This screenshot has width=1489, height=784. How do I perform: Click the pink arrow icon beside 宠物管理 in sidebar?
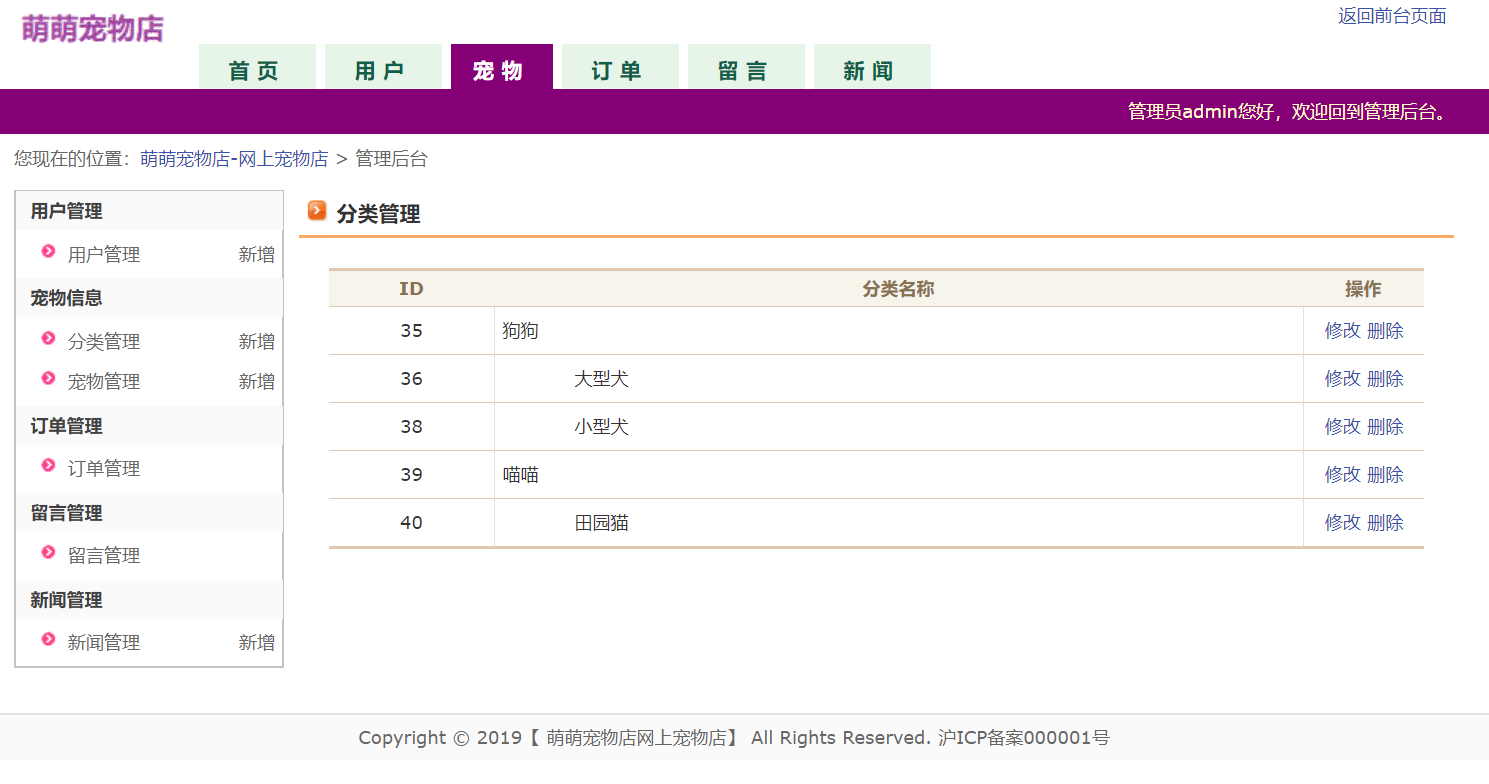tap(48, 380)
